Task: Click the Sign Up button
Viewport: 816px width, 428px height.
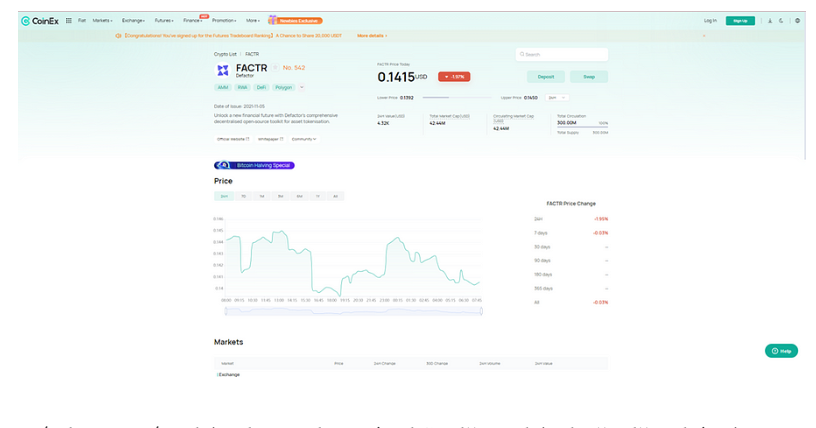Action: 740,21
